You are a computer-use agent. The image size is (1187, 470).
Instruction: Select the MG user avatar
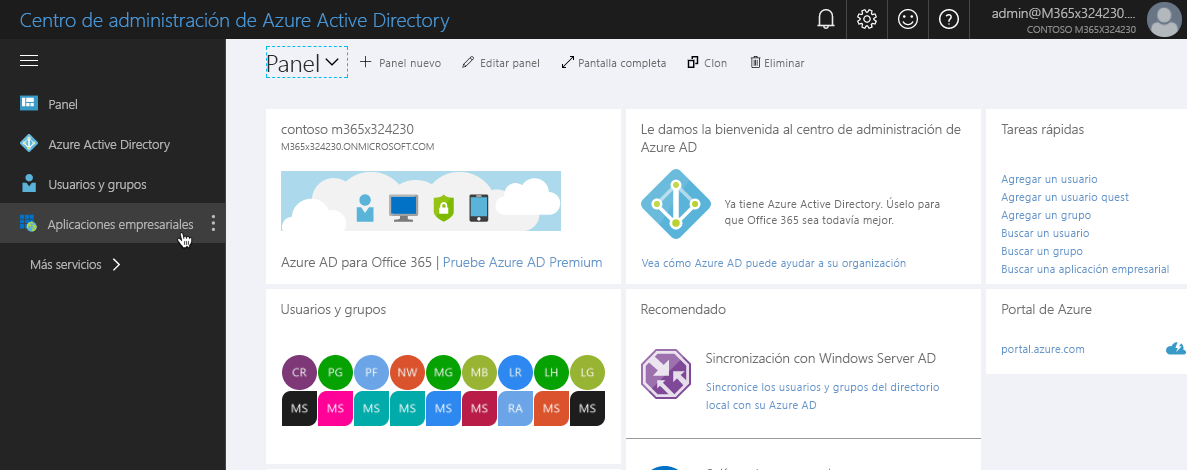pyautogui.click(x=444, y=373)
